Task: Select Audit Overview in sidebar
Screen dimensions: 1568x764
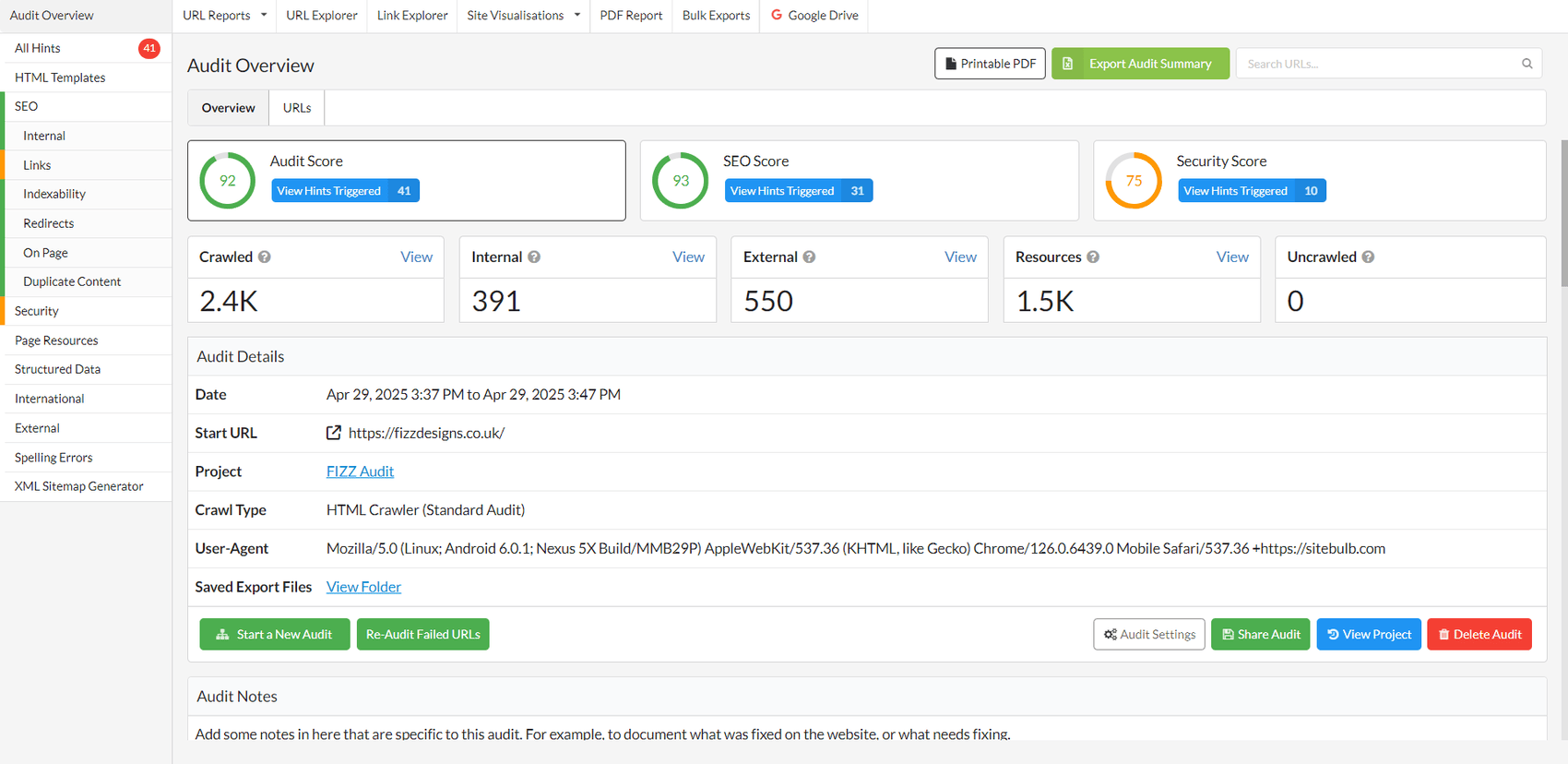Action: click(x=86, y=16)
